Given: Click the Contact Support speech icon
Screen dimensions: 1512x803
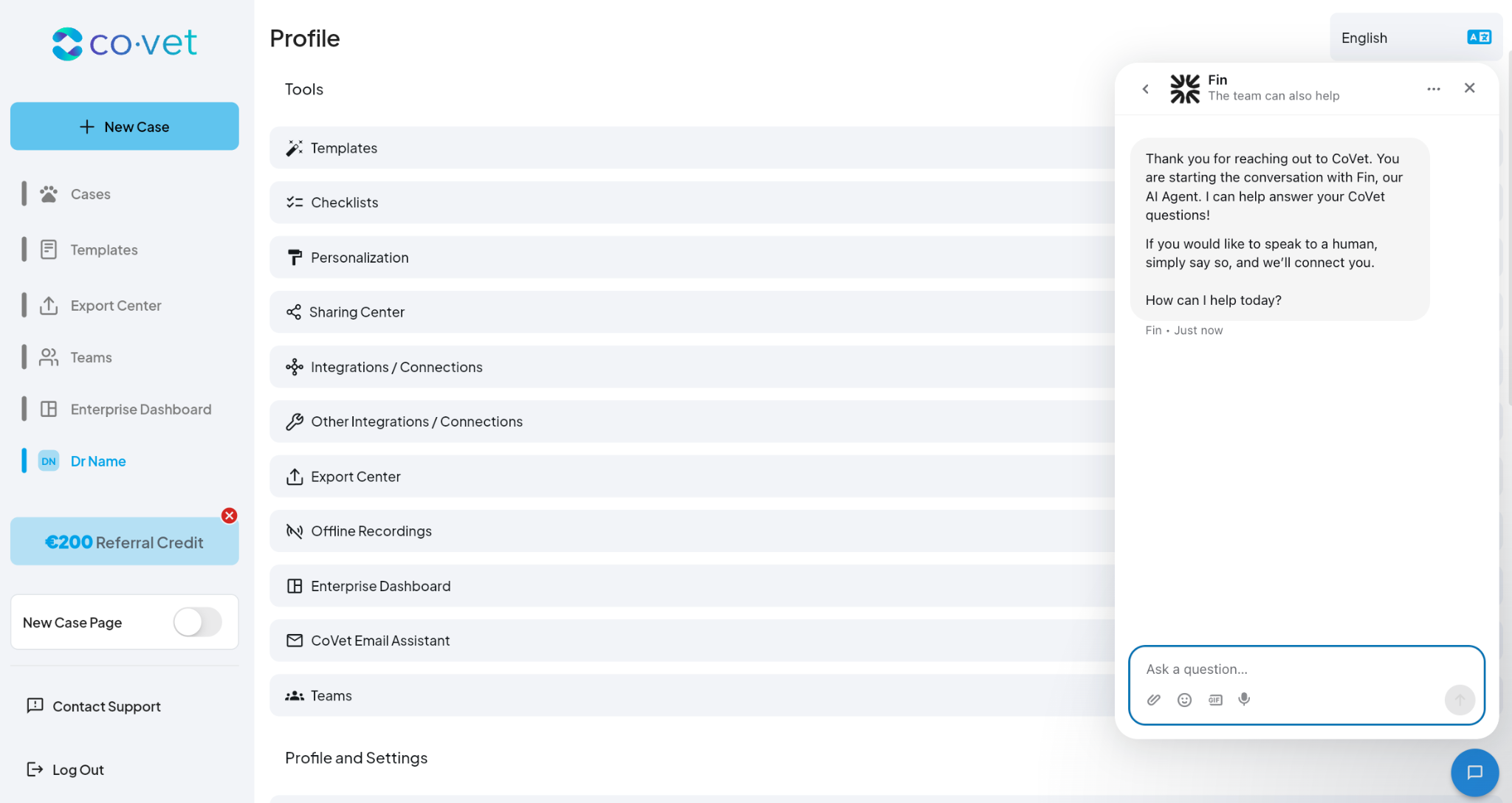Looking at the screenshot, I should pos(35,706).
